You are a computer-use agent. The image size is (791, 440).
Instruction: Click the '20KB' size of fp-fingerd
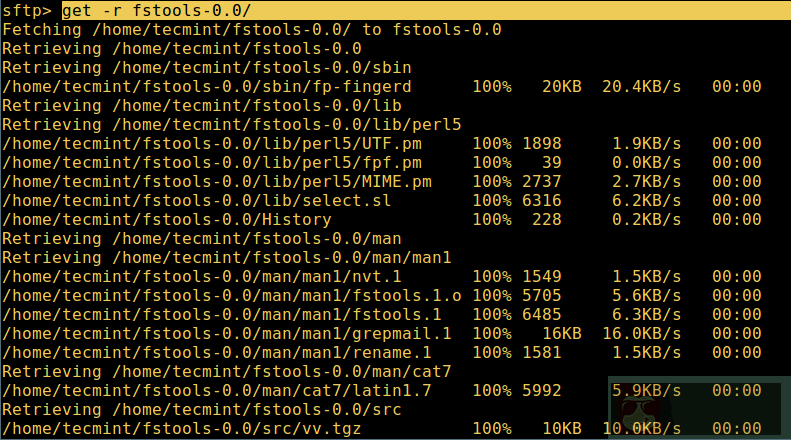pyautogui.click(x=561, y=87)
